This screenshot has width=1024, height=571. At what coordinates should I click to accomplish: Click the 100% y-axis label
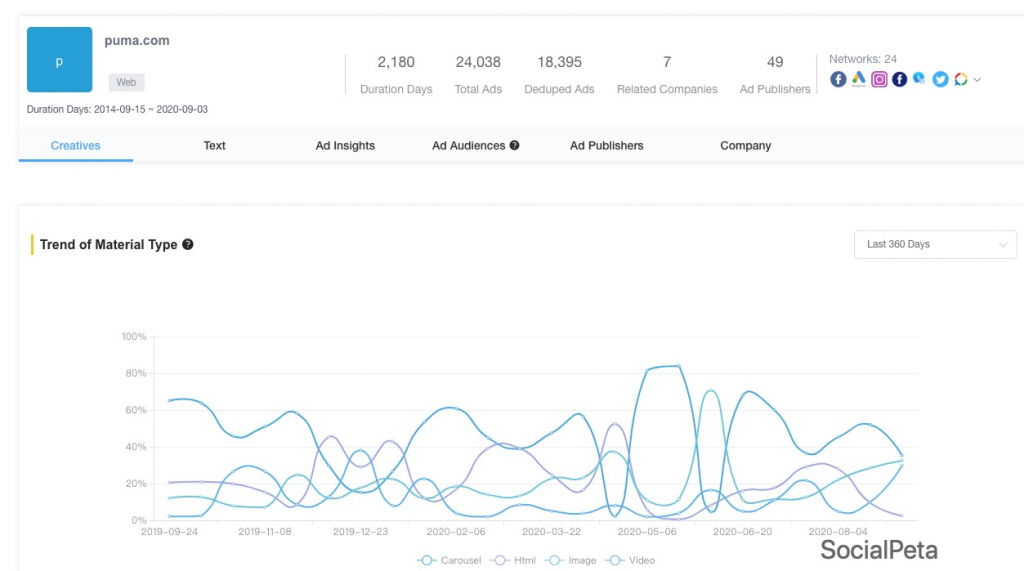134,336
